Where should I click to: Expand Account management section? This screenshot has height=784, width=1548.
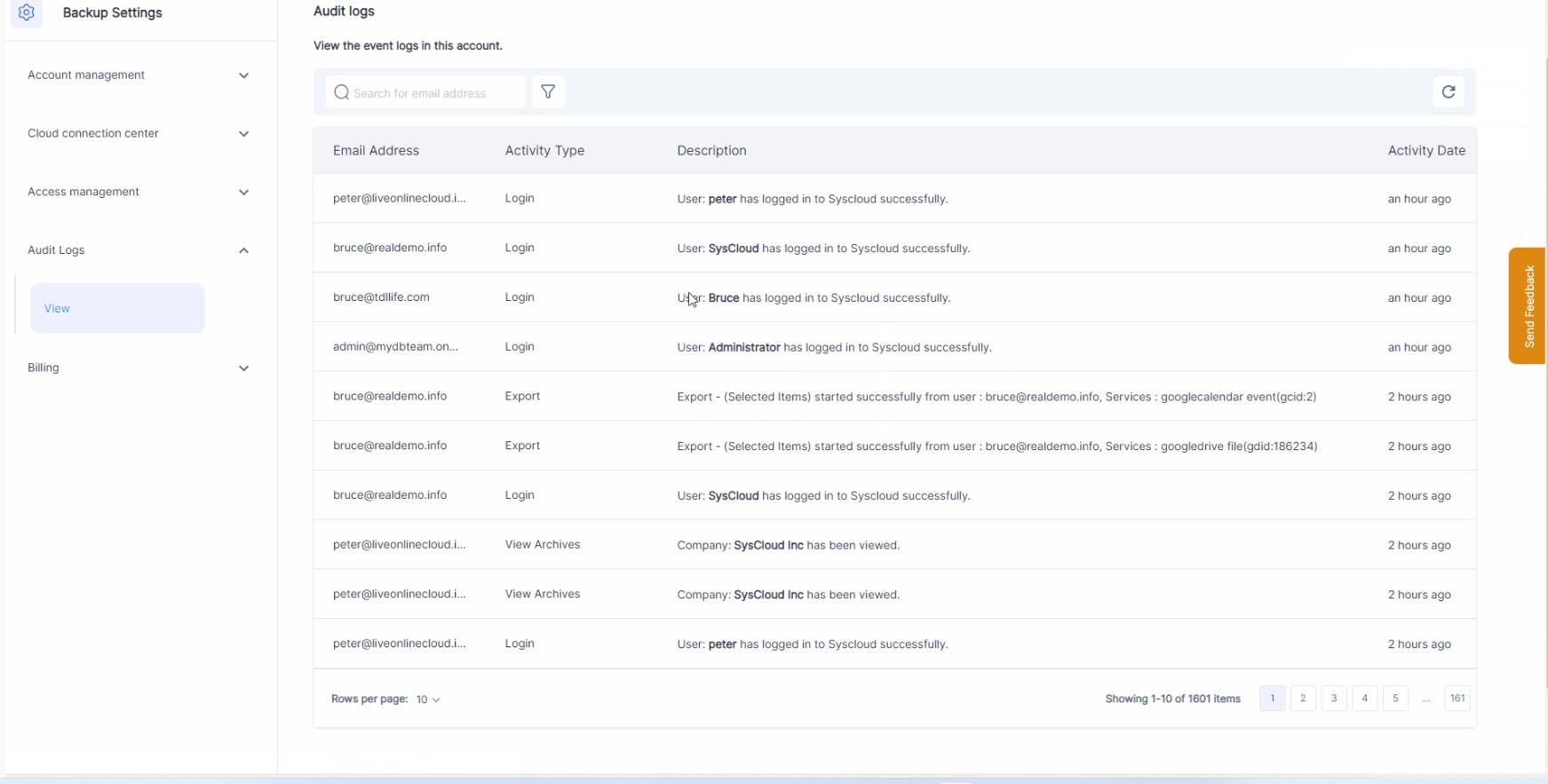(243, 75)
